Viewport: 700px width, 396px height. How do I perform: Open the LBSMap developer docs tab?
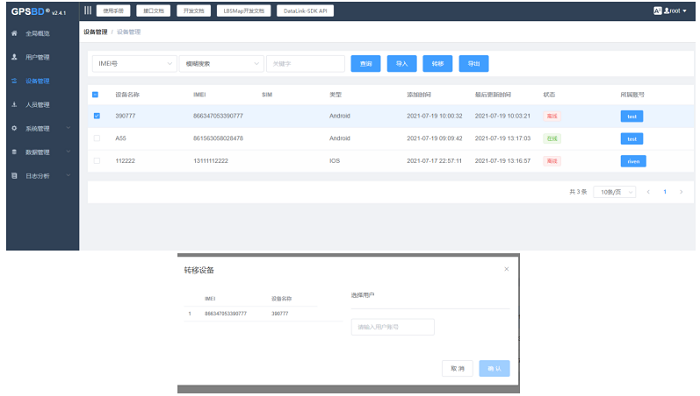click(244, 11)
